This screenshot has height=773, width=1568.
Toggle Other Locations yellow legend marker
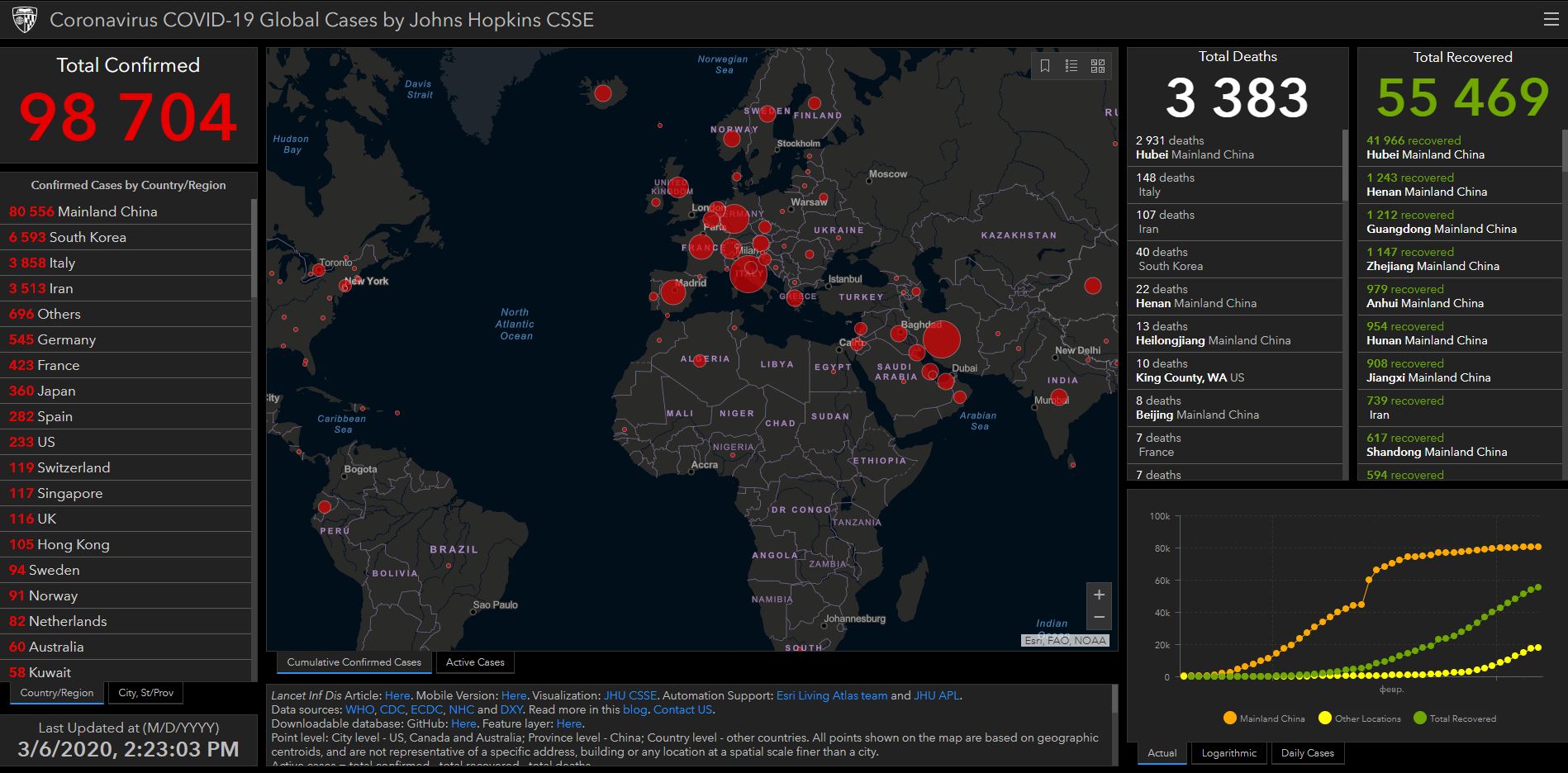(1325, 718)
